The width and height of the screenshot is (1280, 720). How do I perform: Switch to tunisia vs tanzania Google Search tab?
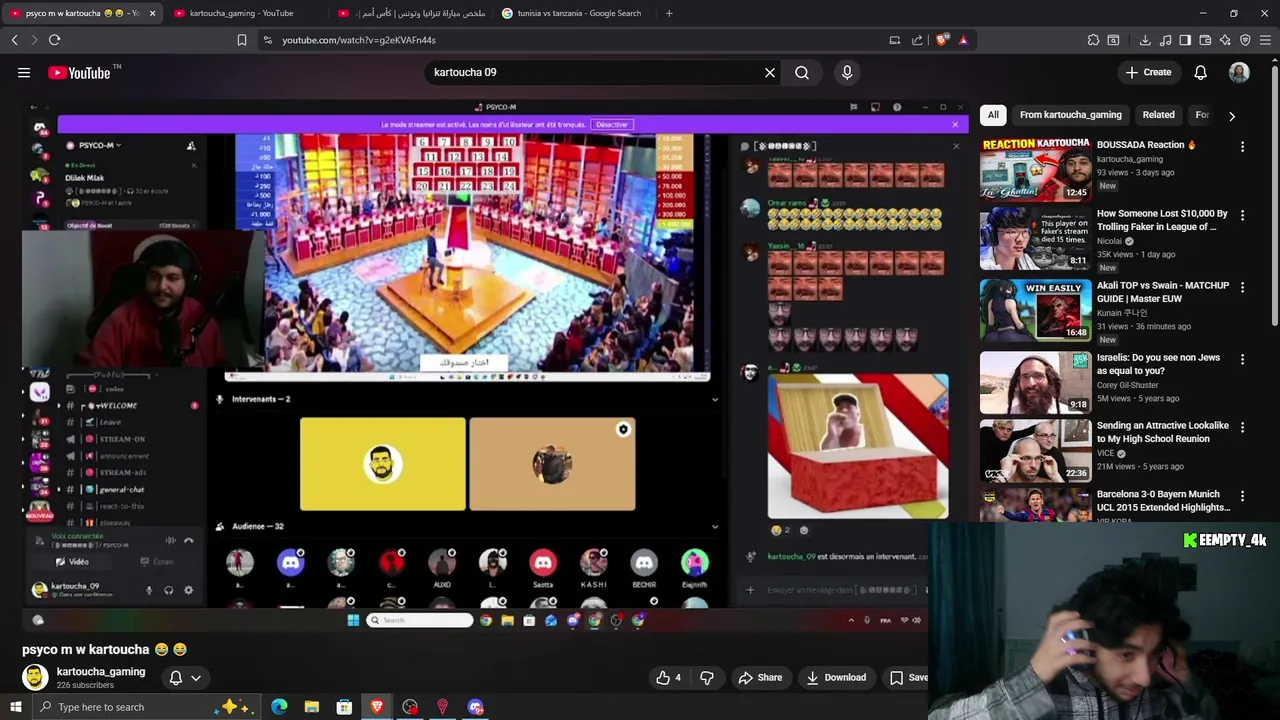579,13
